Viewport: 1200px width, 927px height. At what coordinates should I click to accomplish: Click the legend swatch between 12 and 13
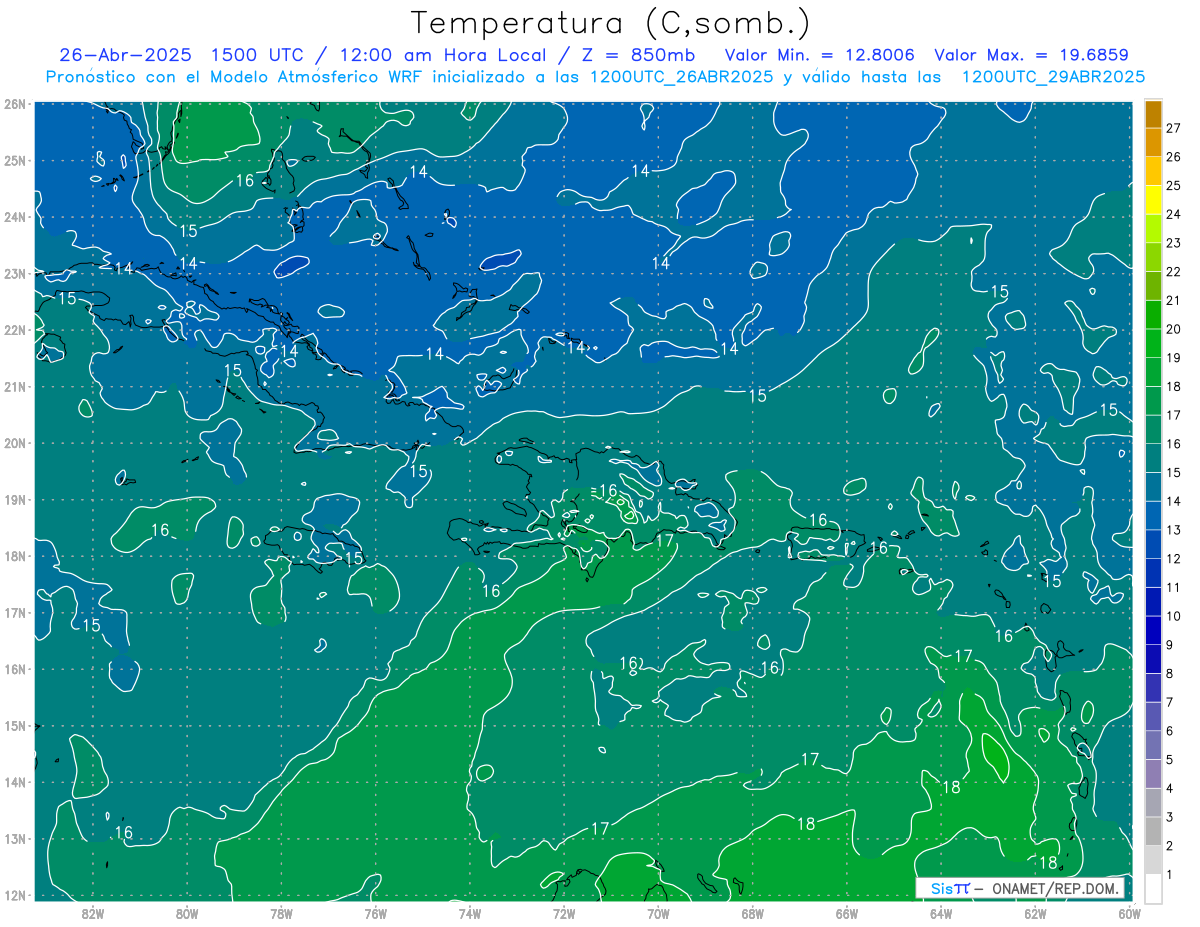[x=1153, y=544]
